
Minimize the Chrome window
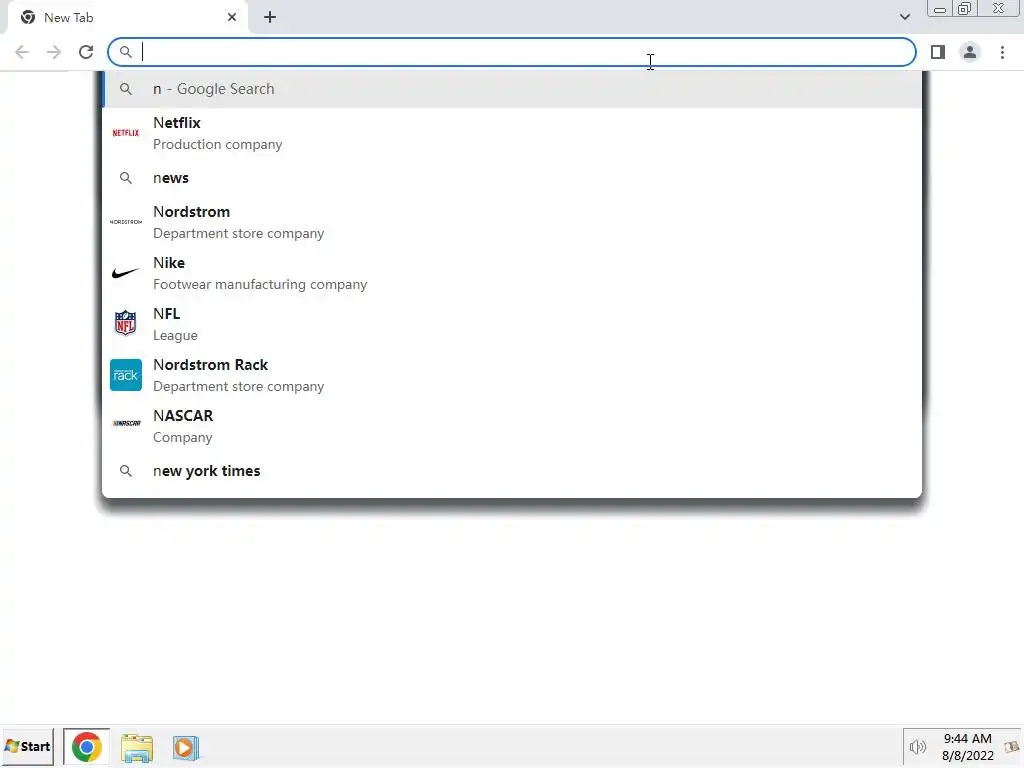click(x=940, y=9)
